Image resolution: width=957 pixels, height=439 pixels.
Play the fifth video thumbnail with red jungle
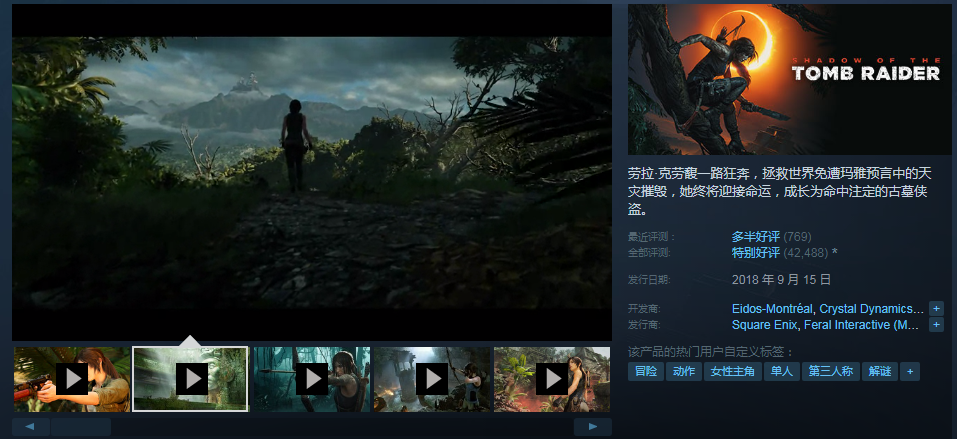point(552,379)
